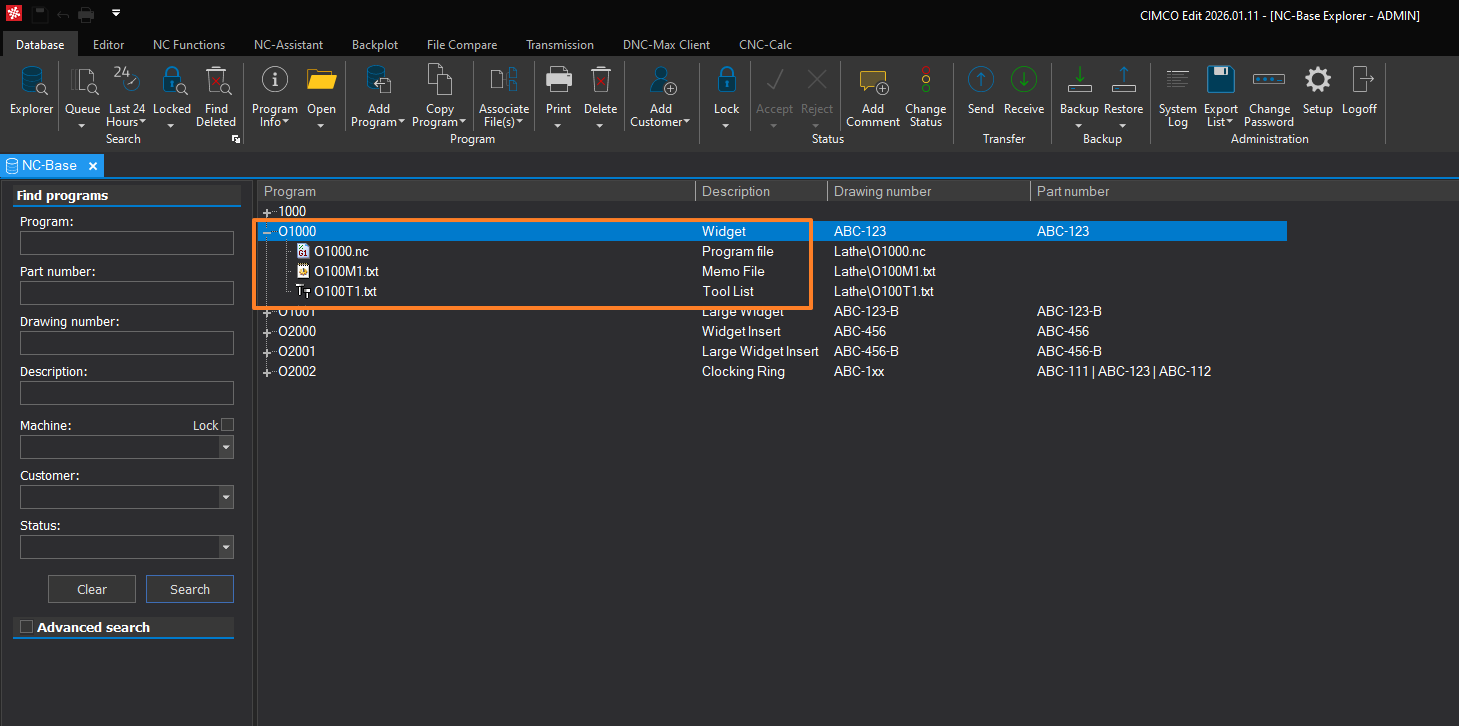Image resolution: width=1459 pixels, height=726 pixels.
Task: Open the NC Functions tab
Action: click(189, 44)
